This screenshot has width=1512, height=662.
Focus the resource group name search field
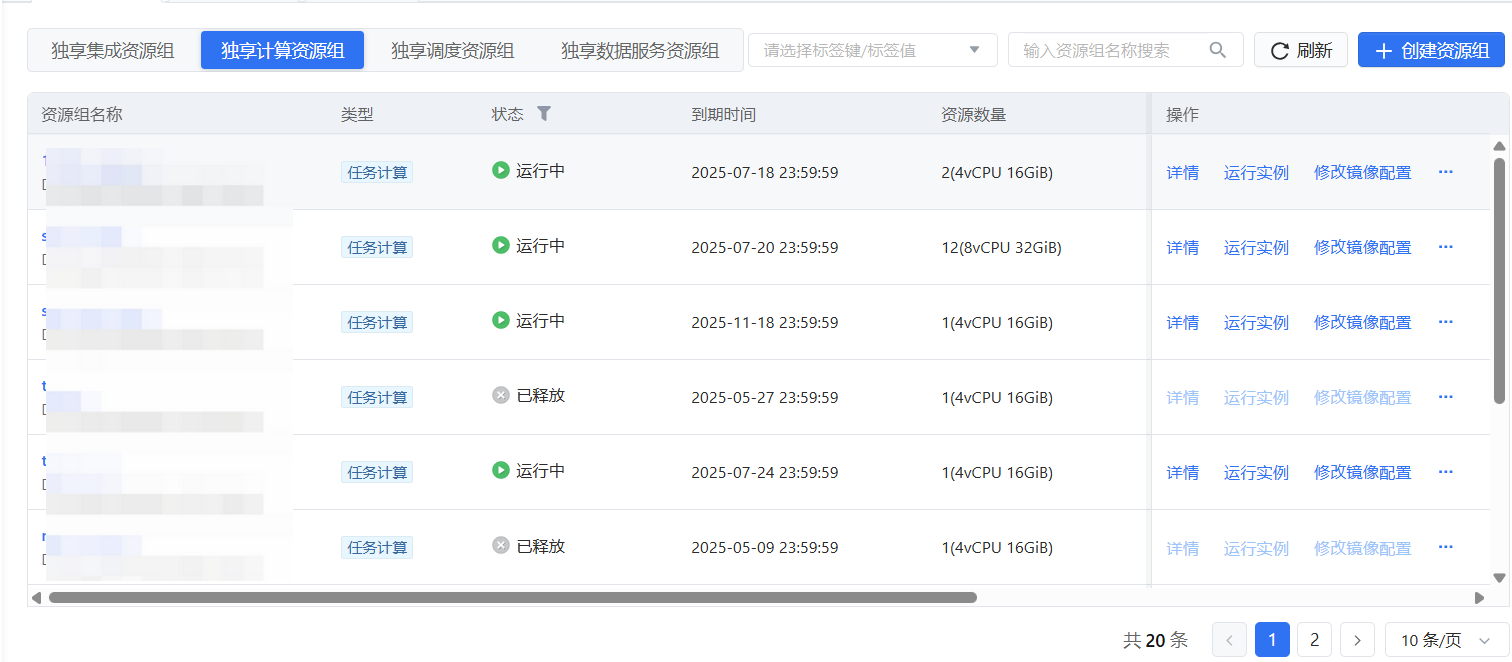[1110, 50]
